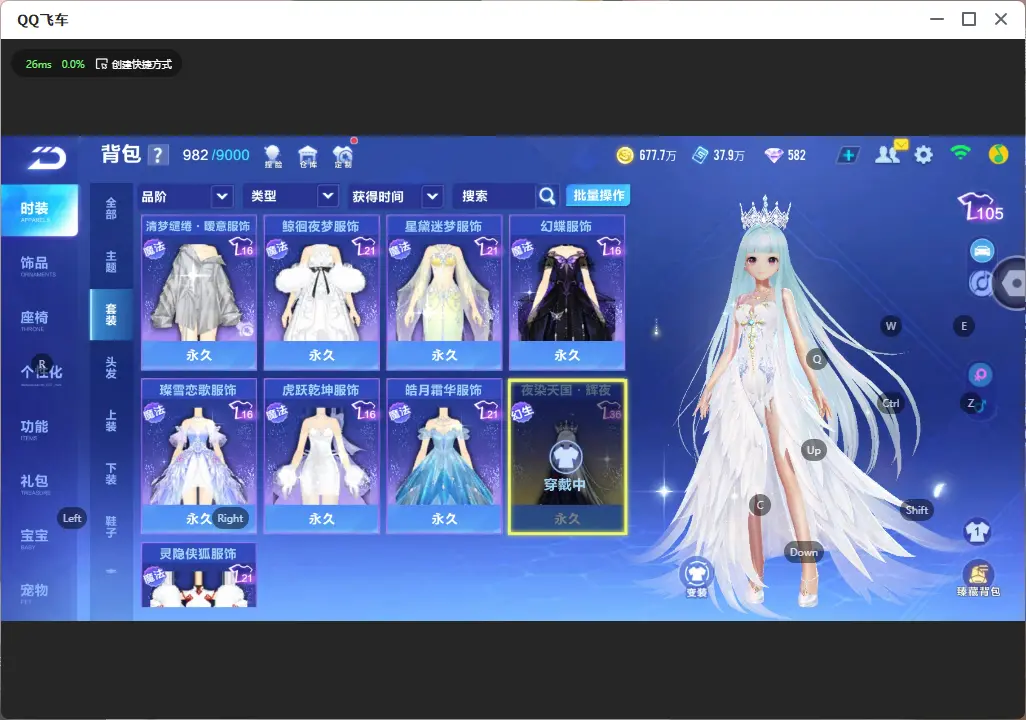This screenshot has width=1026, height=720.
Task: Click the 搜索 search input field
Action: point(495,196)
